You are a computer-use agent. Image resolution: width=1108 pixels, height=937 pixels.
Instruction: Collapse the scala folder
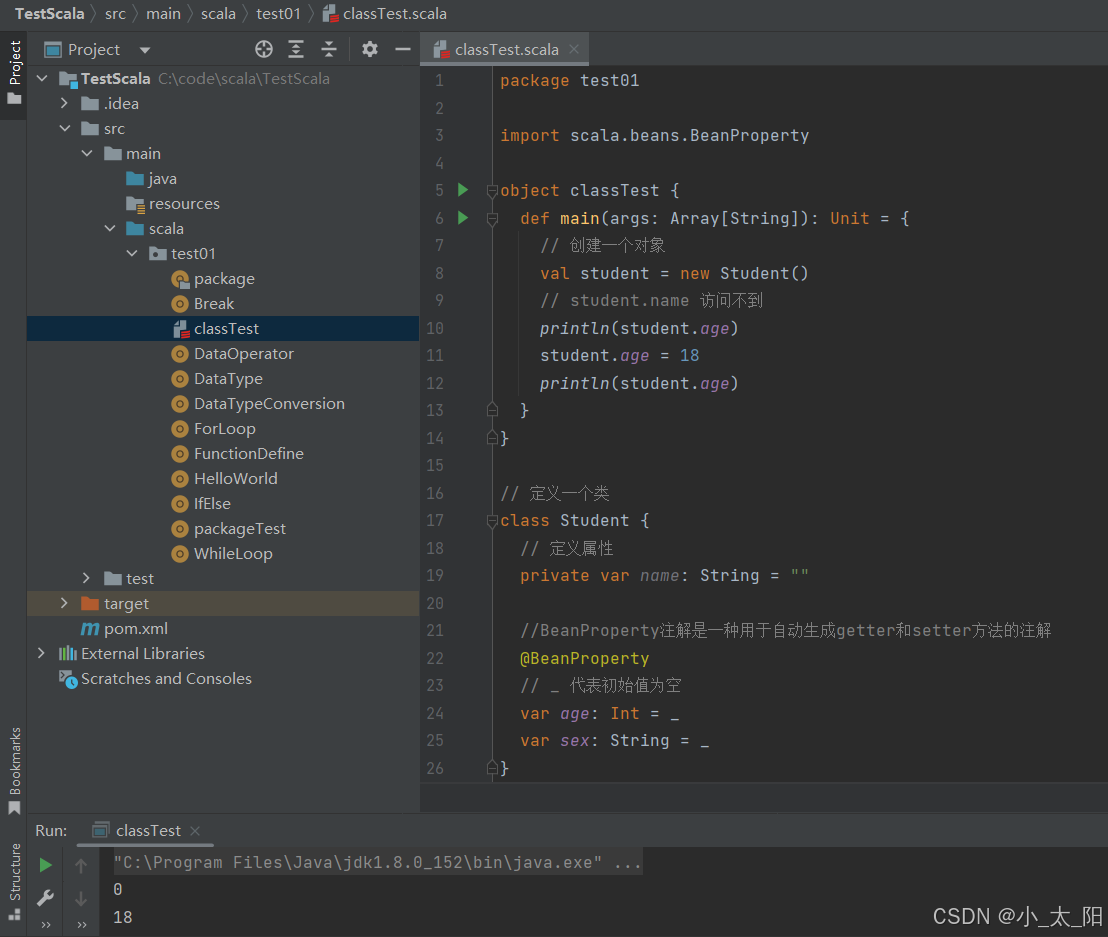(110, 228)
